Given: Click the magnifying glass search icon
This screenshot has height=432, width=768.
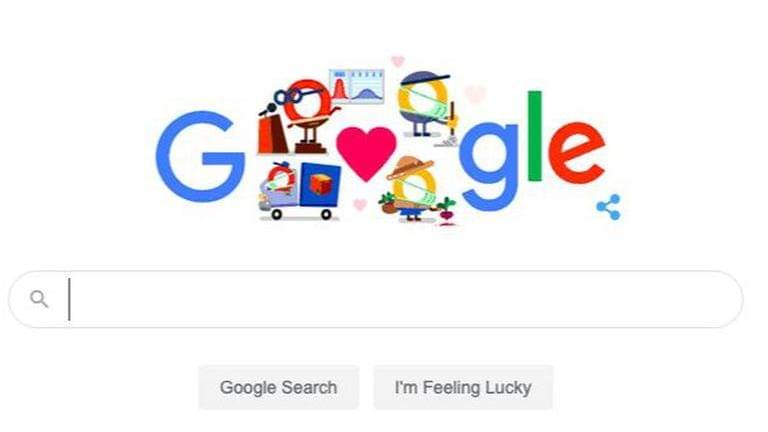Looking at the screenshot, I should [39, 299].
